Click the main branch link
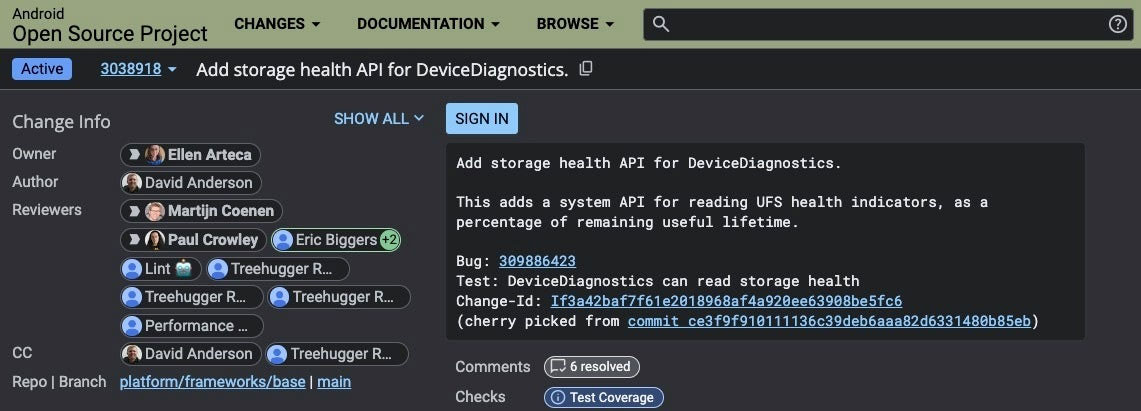Viewport: 1141px width, 411px height. pos(334,382)
